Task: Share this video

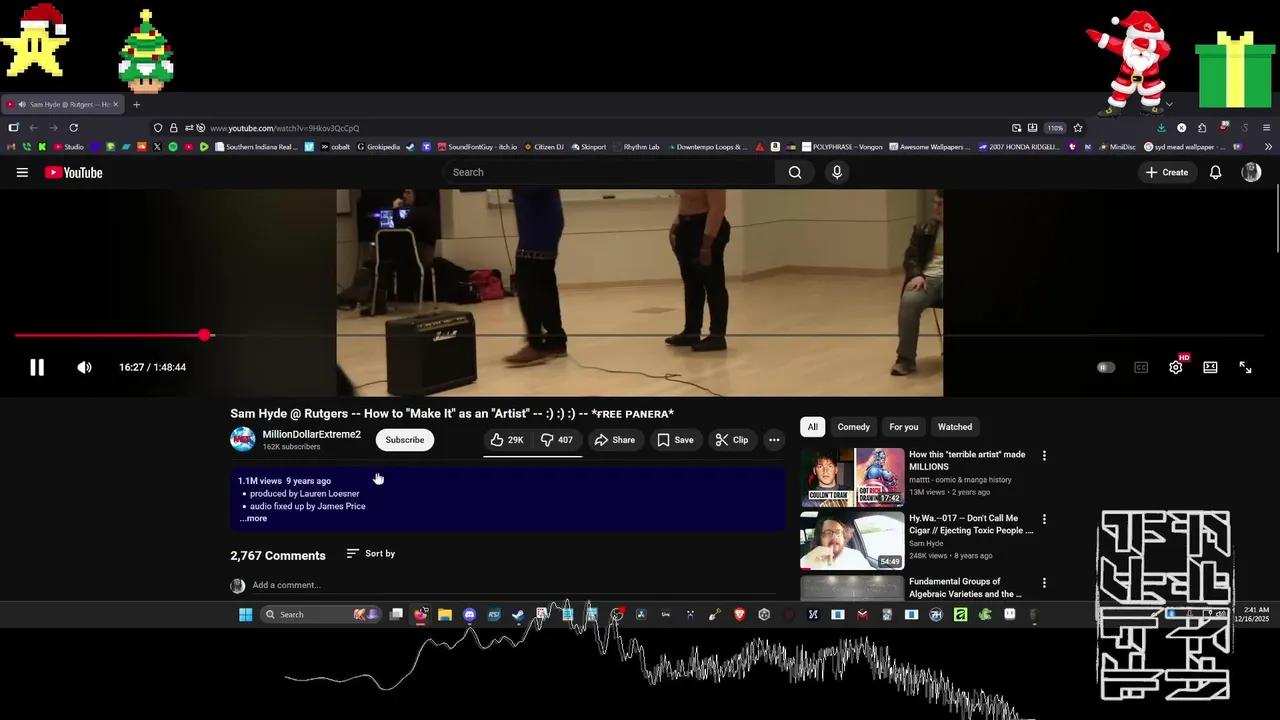Action: (x=614, y=440)
